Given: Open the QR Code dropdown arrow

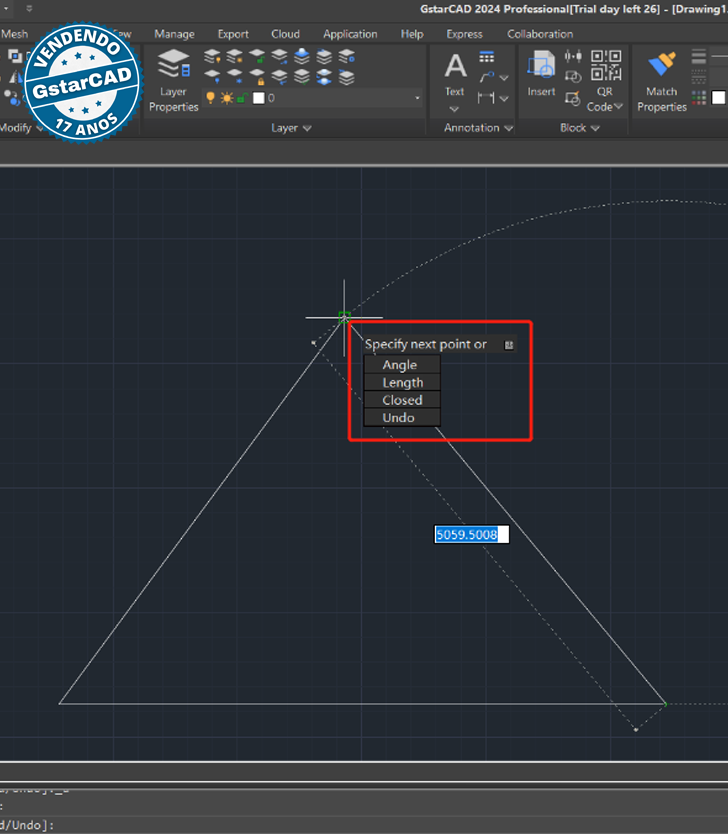Looking at the screenshot, I should (x=618, y=107).
